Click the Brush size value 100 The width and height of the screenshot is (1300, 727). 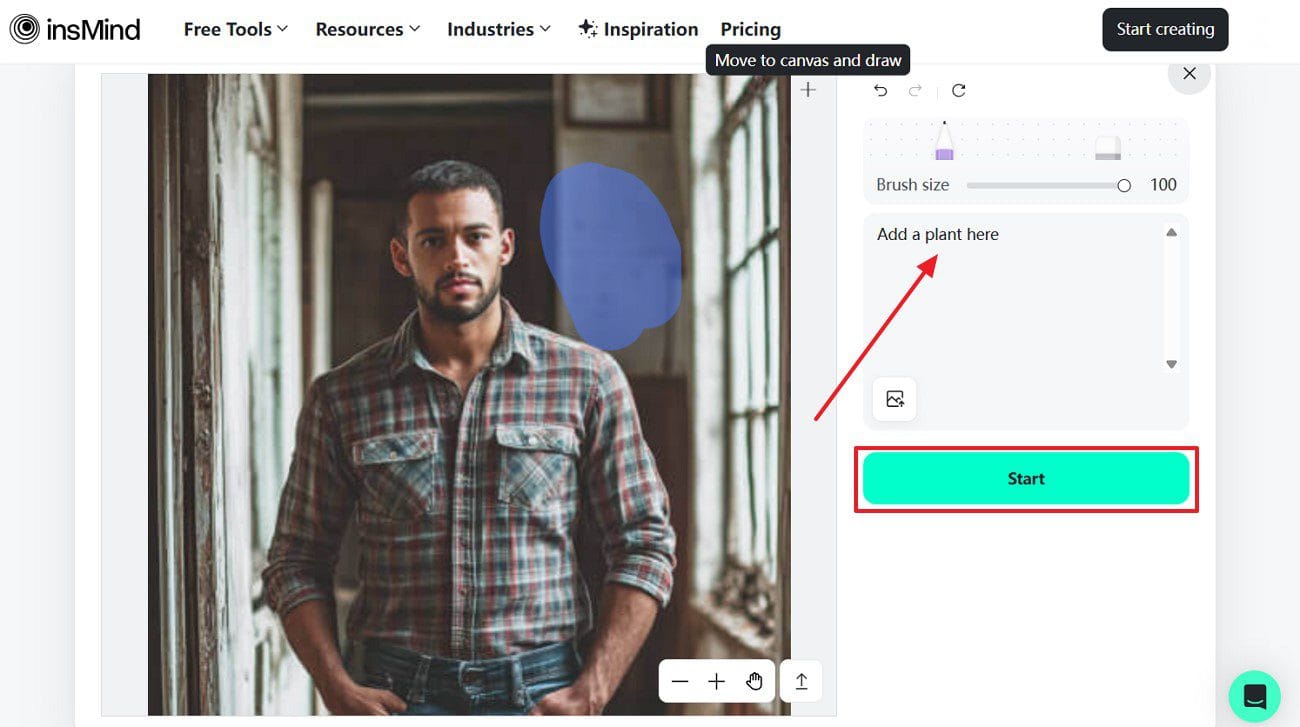pyautogui.click(x=1163, y=185)
